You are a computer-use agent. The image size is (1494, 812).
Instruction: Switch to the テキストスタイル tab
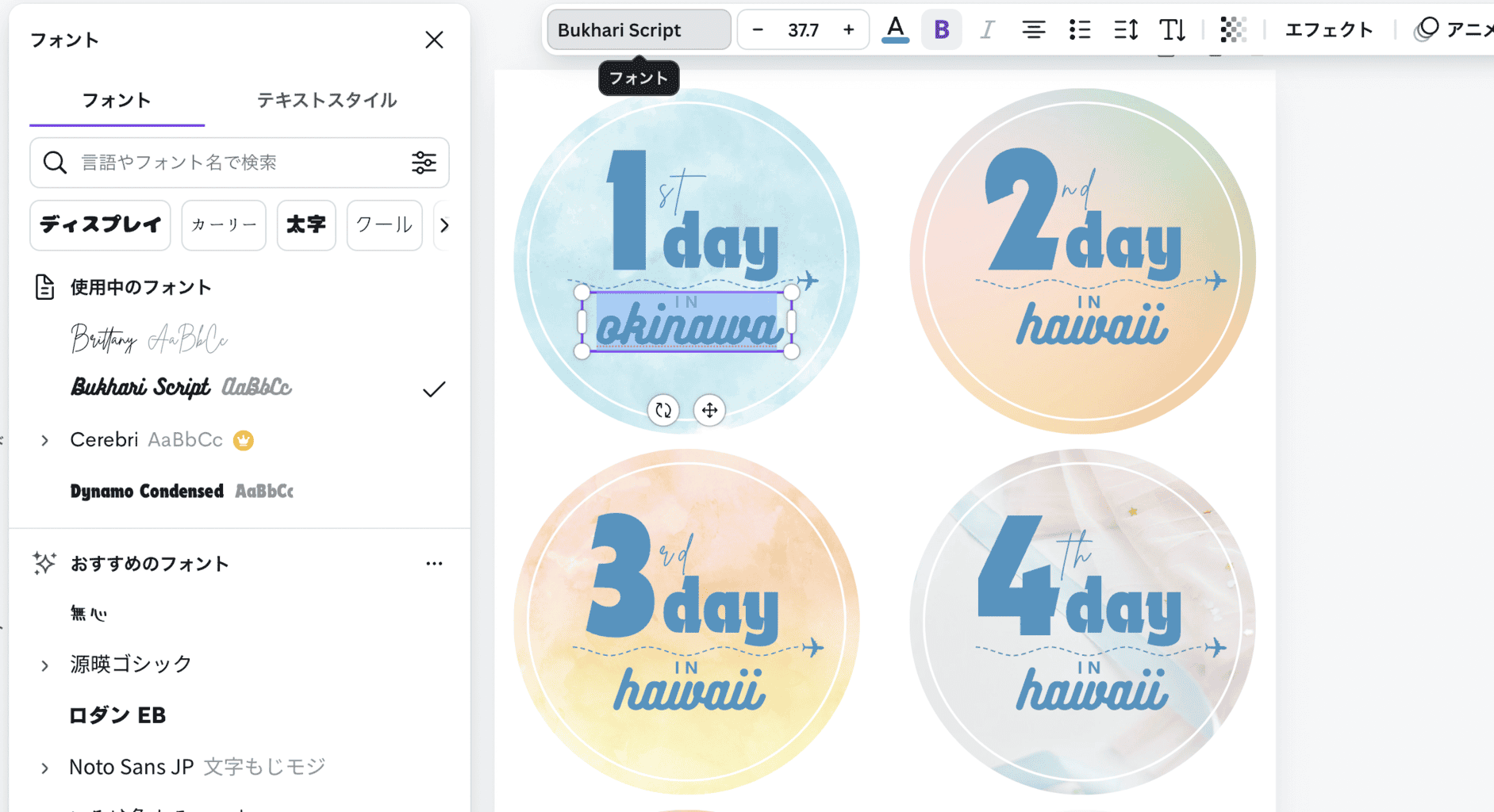(x=327, y=101)
